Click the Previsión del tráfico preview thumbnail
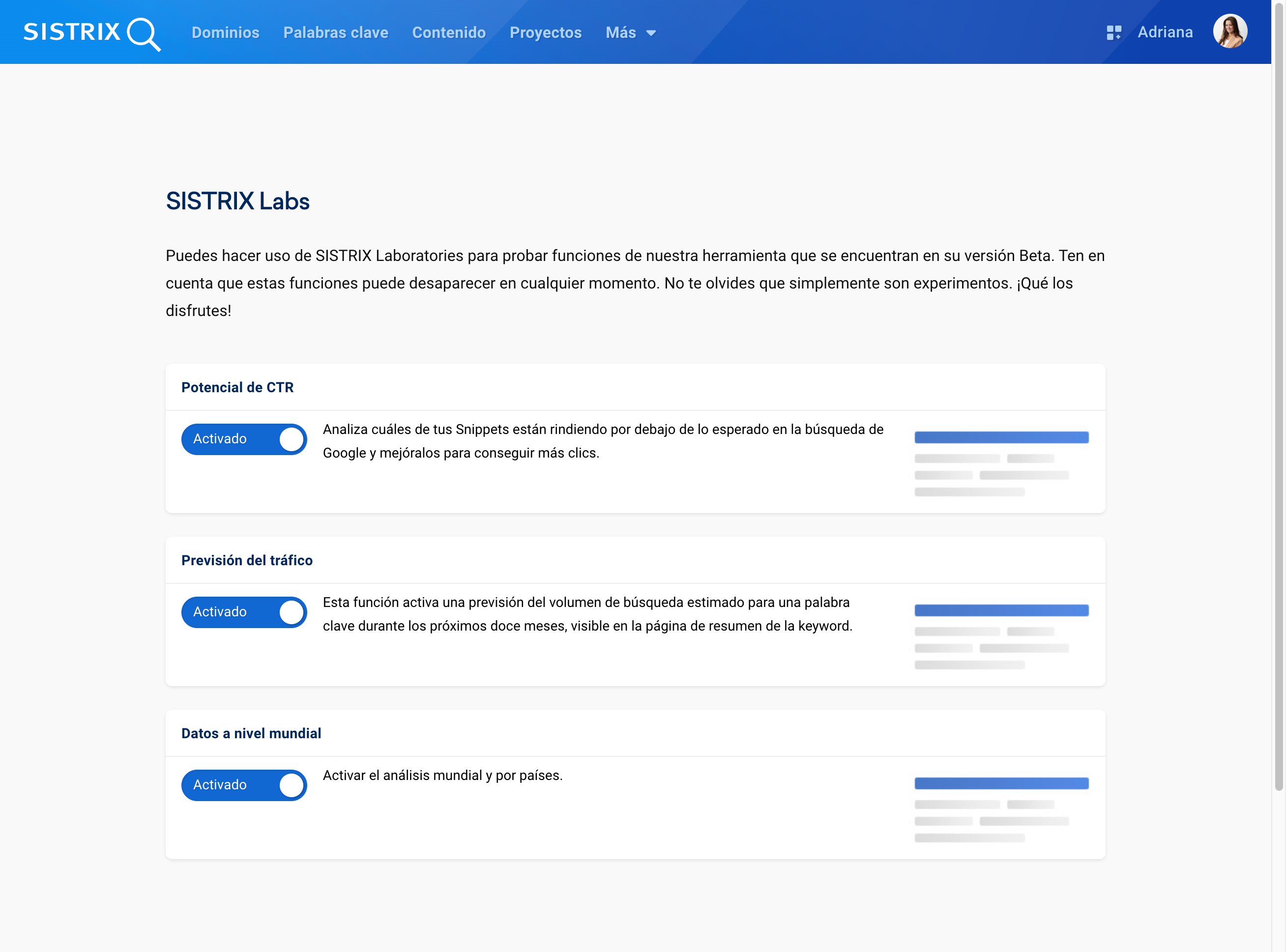Screen dimensions: 1286x952 point(1001,636)
